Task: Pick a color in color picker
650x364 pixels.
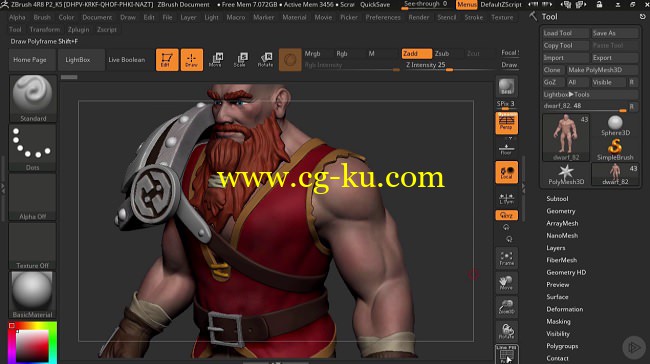Action: (x=32, y=342)
